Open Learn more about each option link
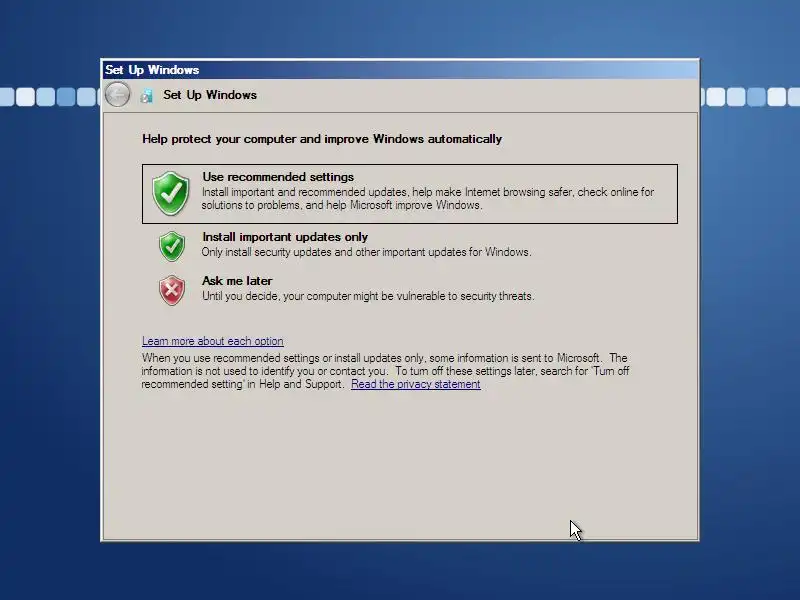Viewport: 800px width, 600px height. click(x=213, y=341)
